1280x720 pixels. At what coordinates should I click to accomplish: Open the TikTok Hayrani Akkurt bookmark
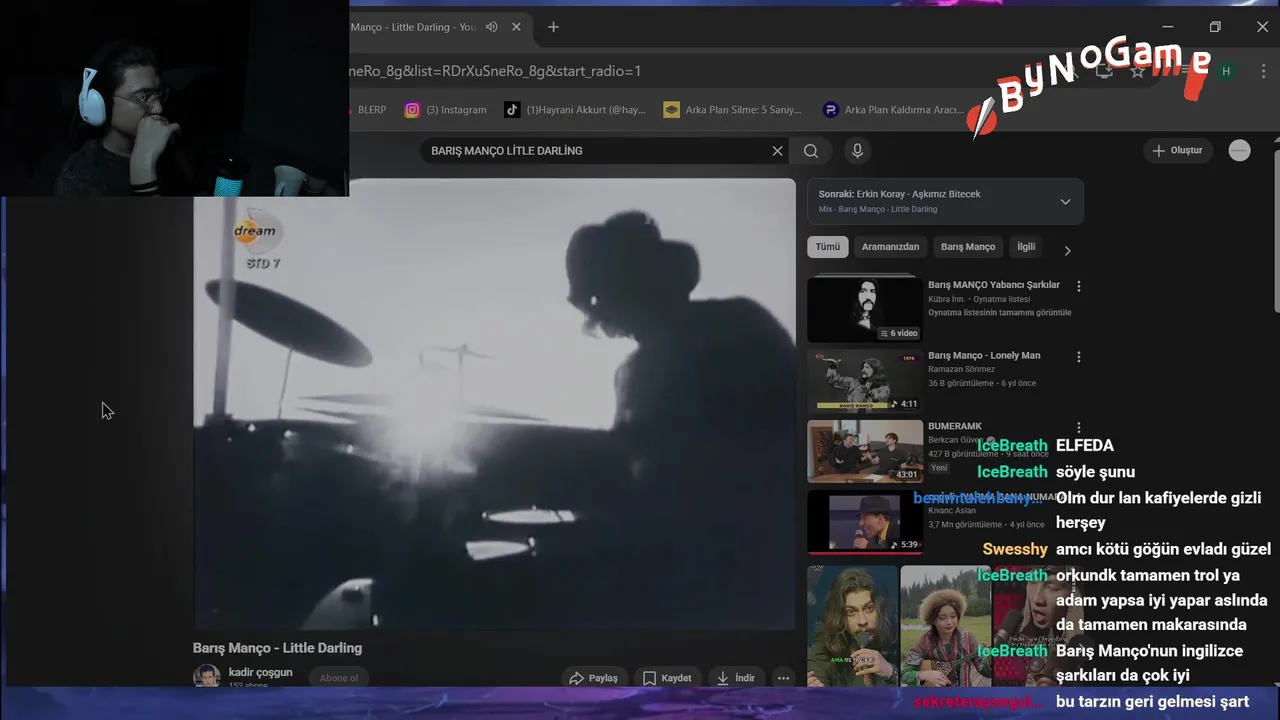tap(575, 110)
